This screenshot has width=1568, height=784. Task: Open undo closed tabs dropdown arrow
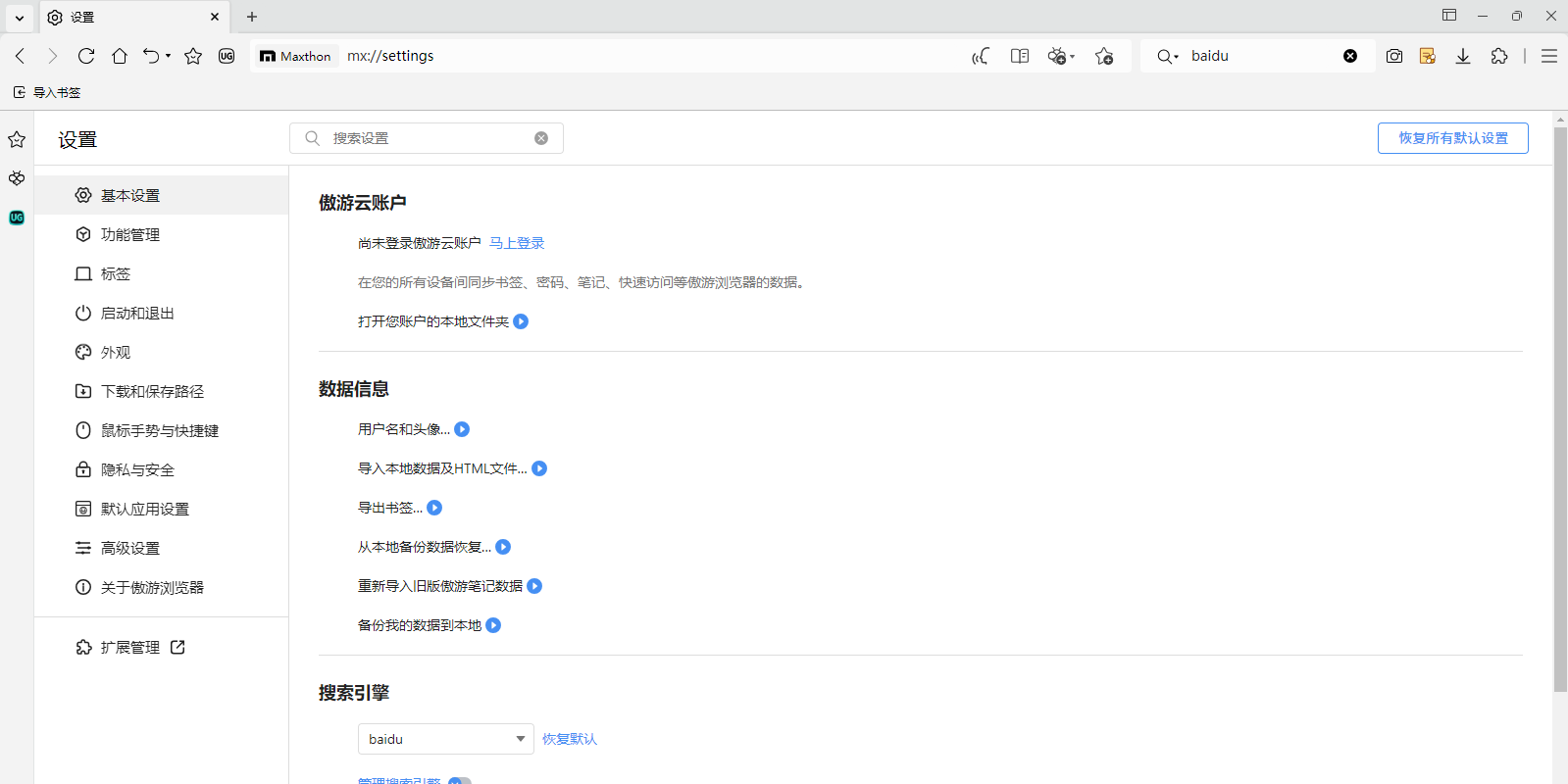point(169,56)
